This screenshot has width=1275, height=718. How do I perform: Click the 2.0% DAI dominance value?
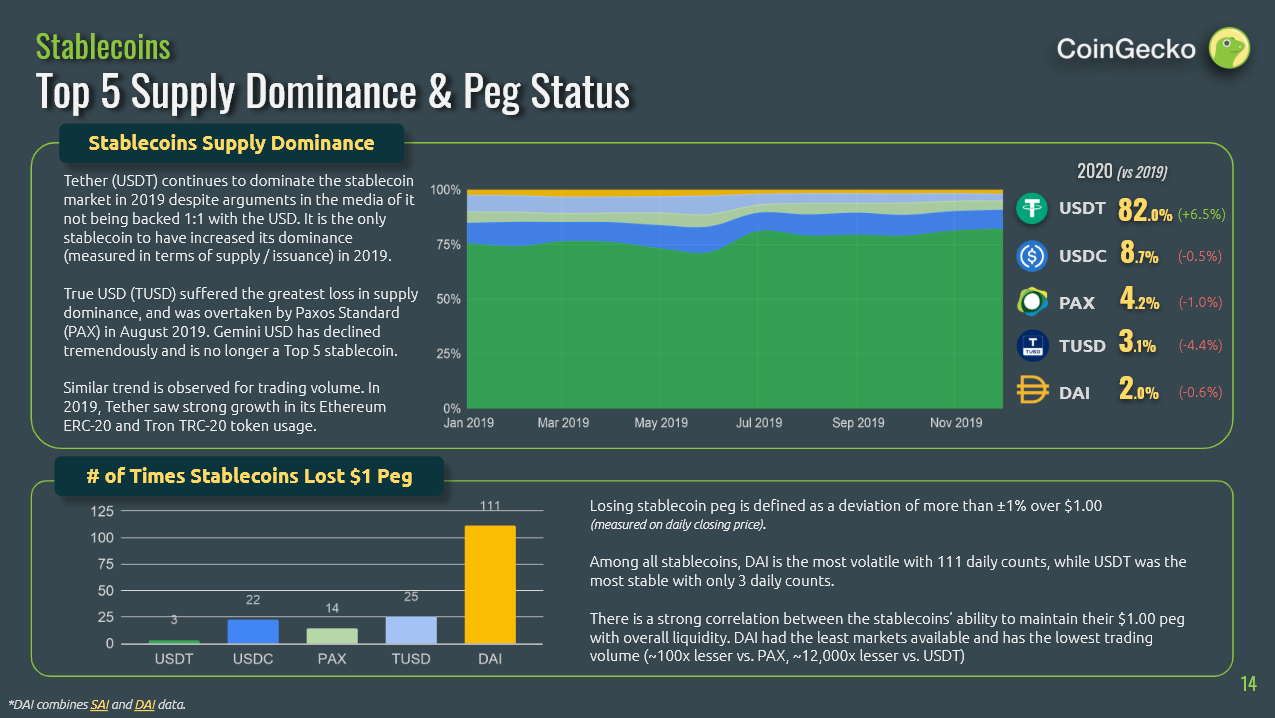tap(1139, 391)
